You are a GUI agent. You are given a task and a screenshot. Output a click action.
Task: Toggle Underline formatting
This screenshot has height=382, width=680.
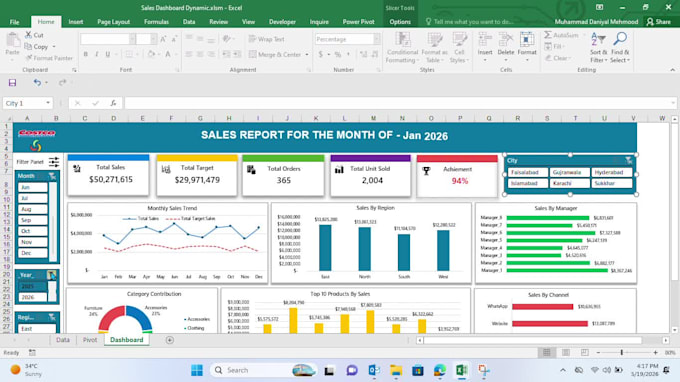tap(108, 54)
